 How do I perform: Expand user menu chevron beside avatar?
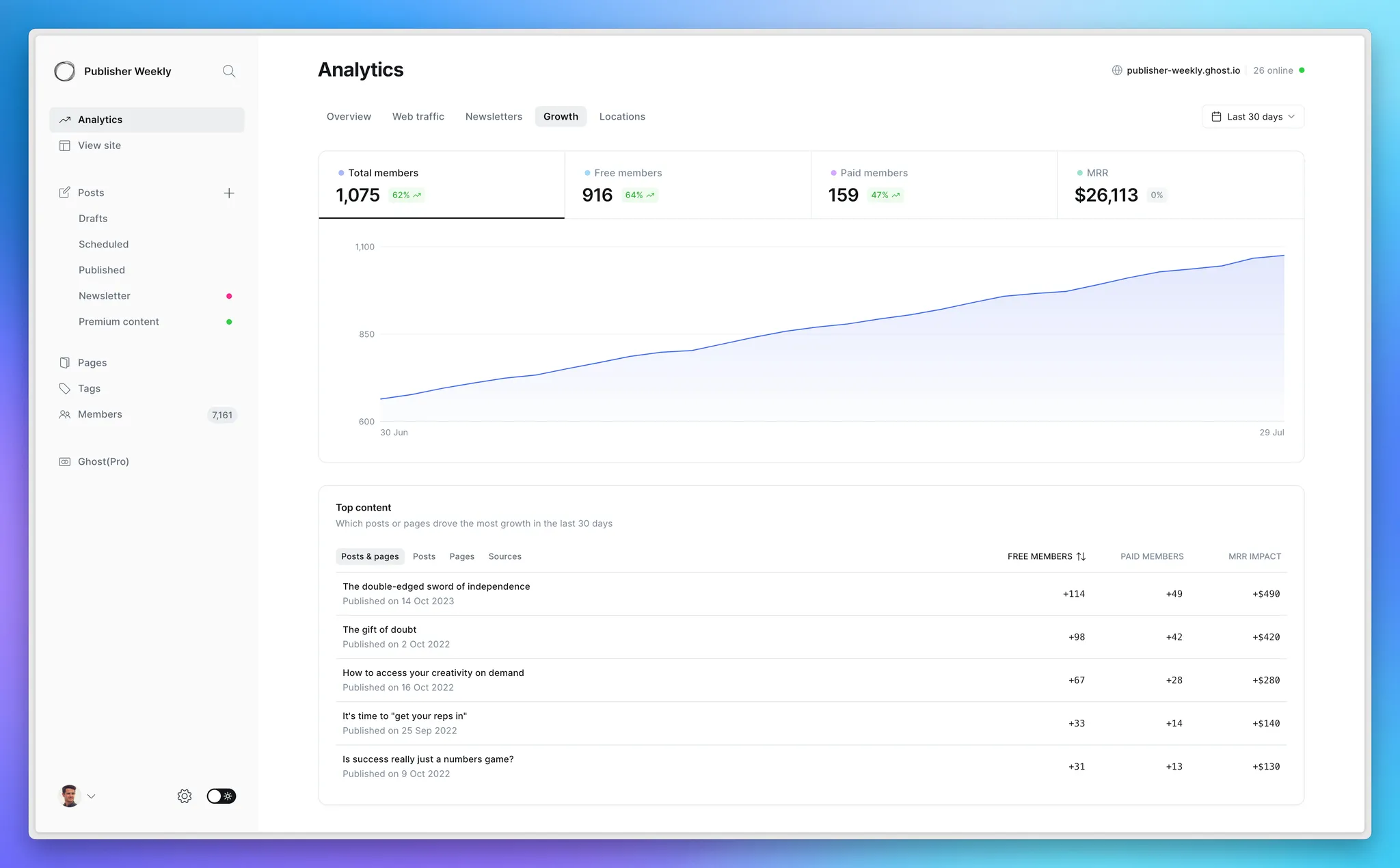click(x=92, y=796)
